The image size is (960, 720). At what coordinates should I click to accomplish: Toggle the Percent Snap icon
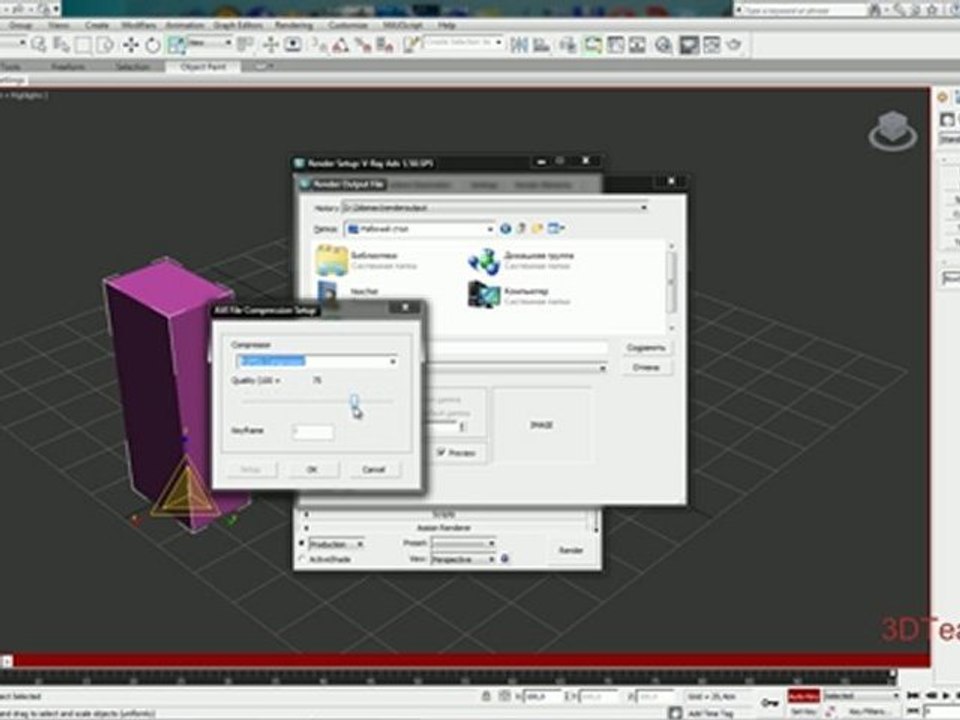362,45
